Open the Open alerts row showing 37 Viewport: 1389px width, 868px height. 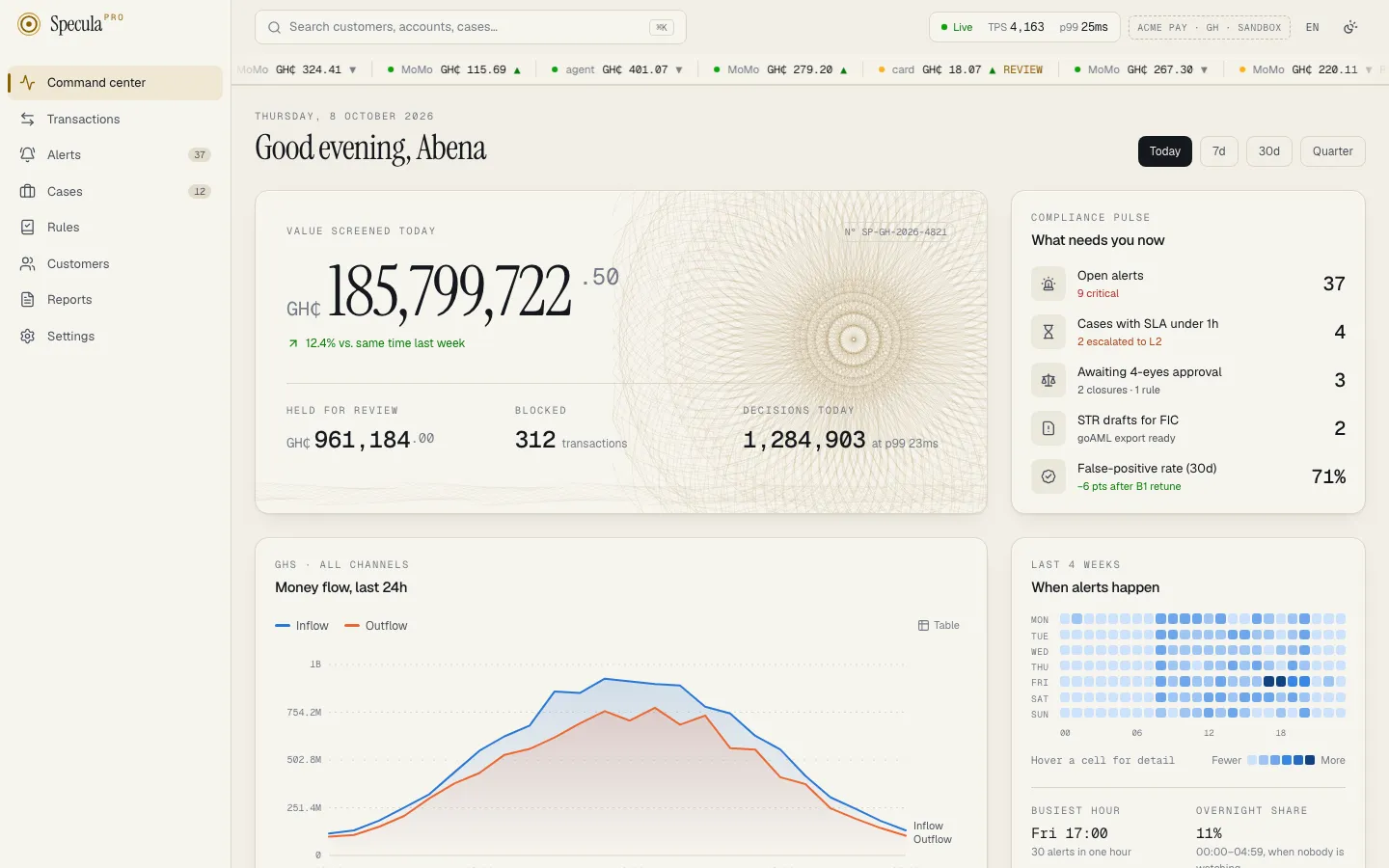pyautogui.click(x=1188, y=284)
